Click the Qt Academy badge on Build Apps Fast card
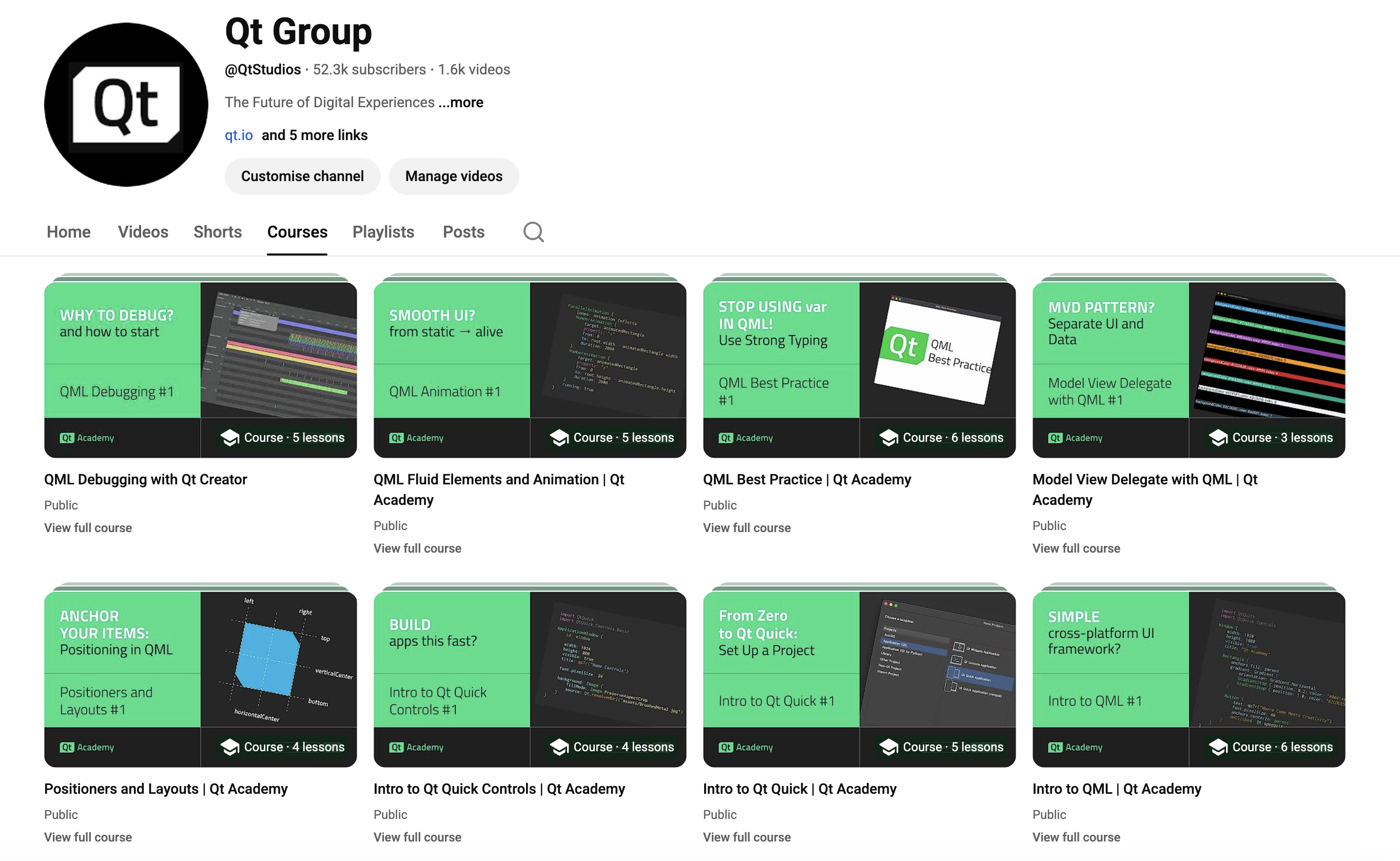Screen dimensions: 1400x861 click(416, 747)
